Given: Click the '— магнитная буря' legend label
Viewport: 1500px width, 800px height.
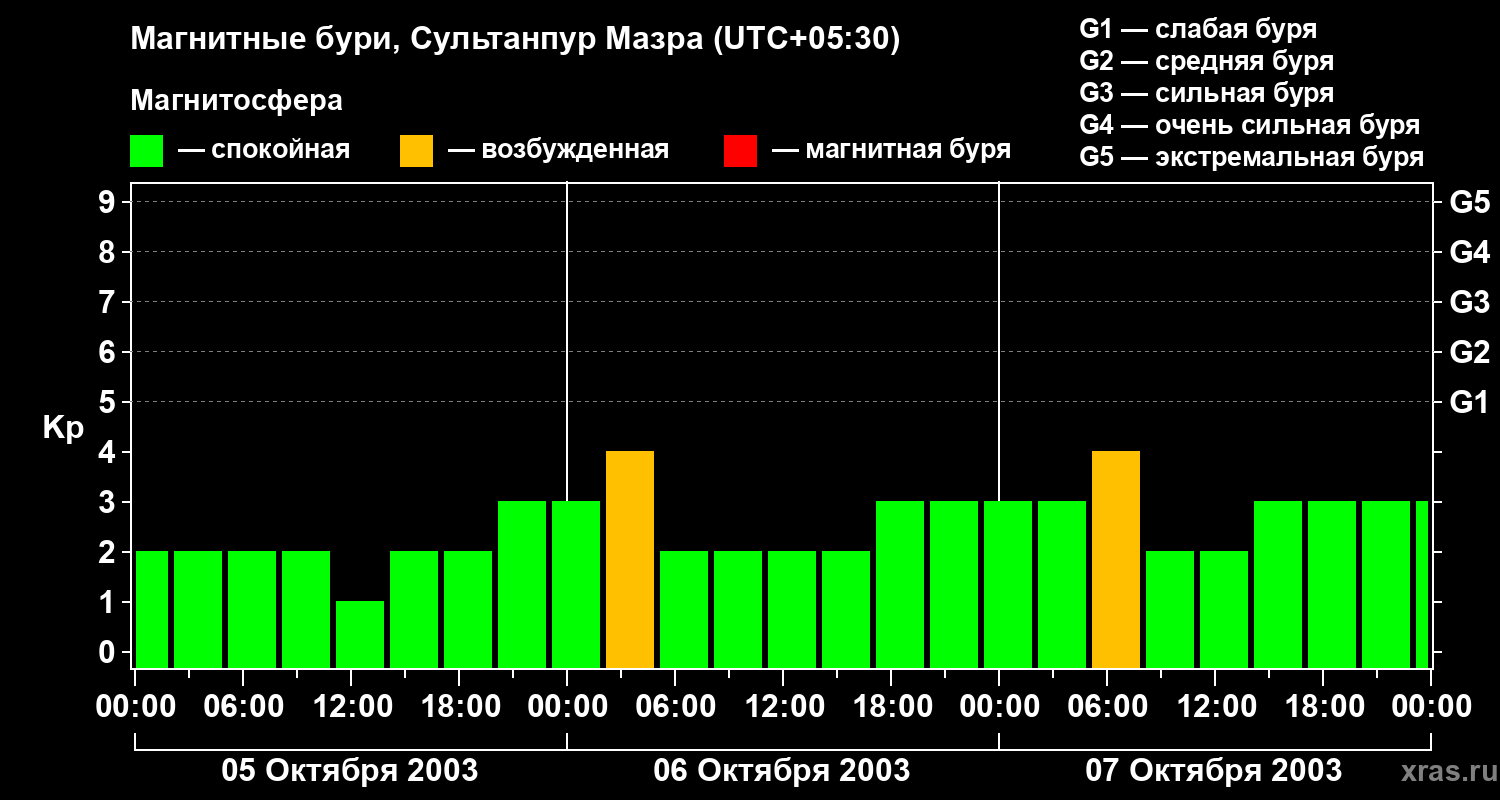Looking at the screenshot, I should pos(891,151).
